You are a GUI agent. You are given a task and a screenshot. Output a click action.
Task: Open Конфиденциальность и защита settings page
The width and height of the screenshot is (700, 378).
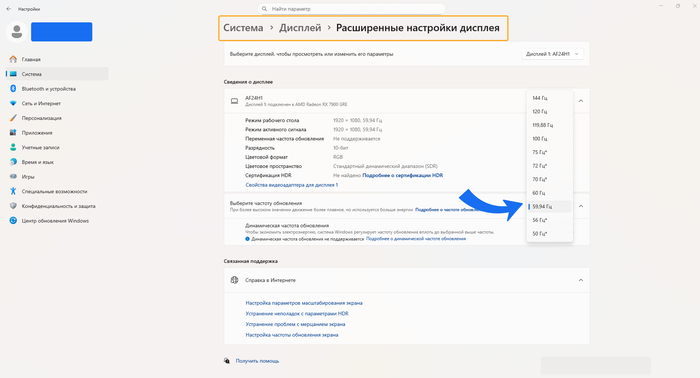pos(57,206)
